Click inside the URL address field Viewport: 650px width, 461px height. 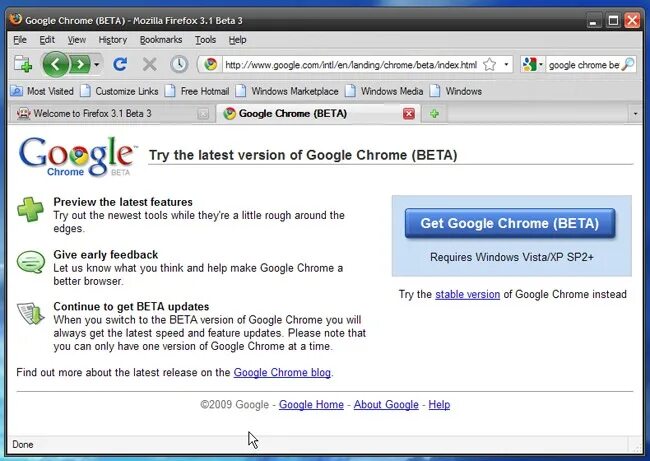point(350,65)
